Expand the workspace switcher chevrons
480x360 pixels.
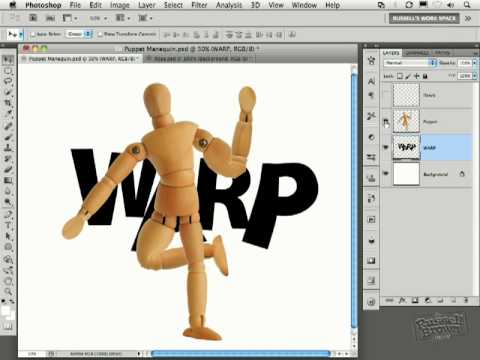(x=468, y=18)
